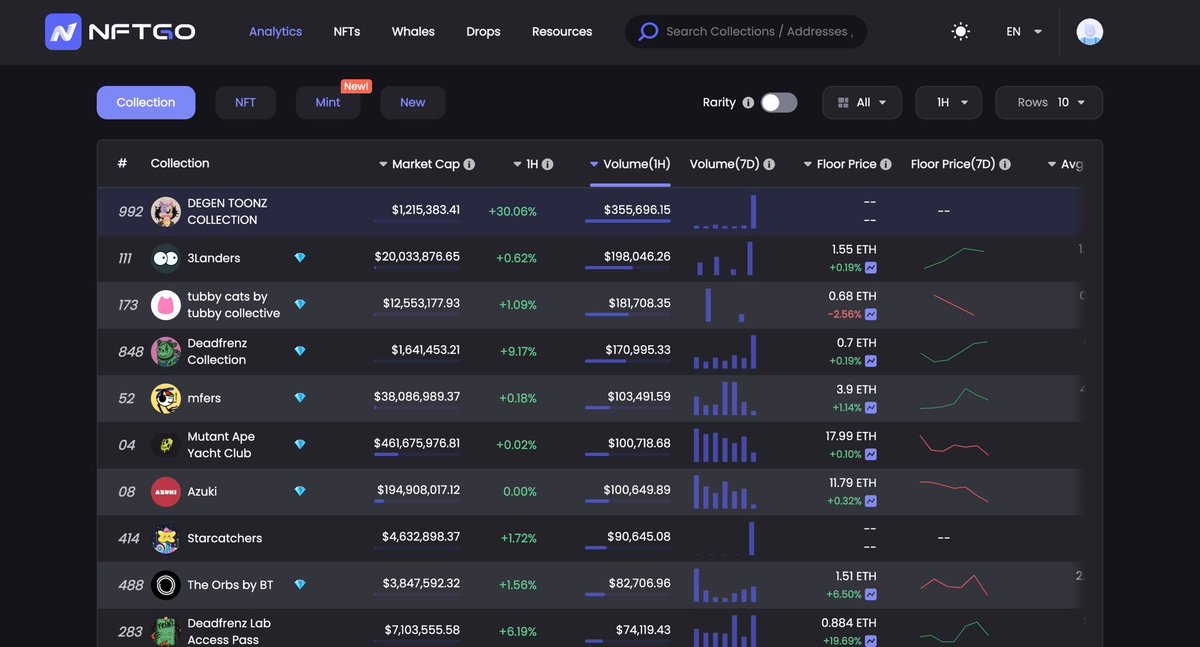The width and height of the screenshot is (1200, 647).
Task: Open the Azuki collection link
Action: (202, 491)
